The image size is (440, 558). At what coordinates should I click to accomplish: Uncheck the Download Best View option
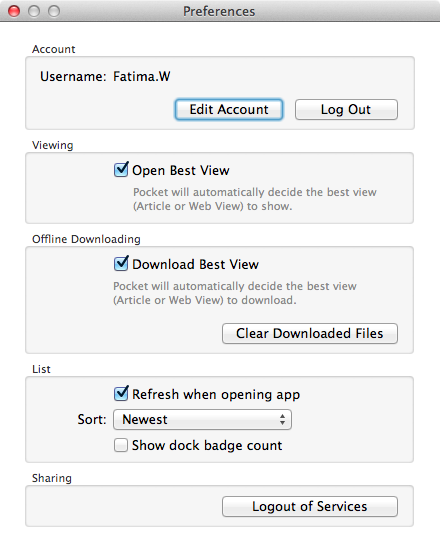tap(121, 264)
